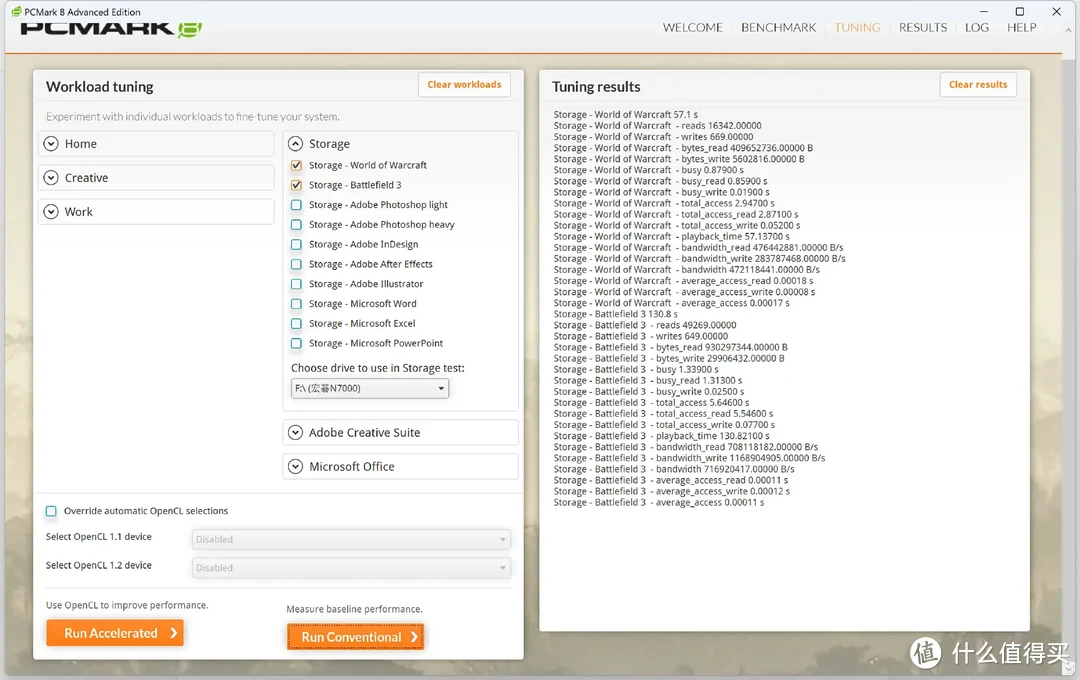The image size is (1080, 680).
Task: Maximize the PCMark window
Action: [1019, 12]
